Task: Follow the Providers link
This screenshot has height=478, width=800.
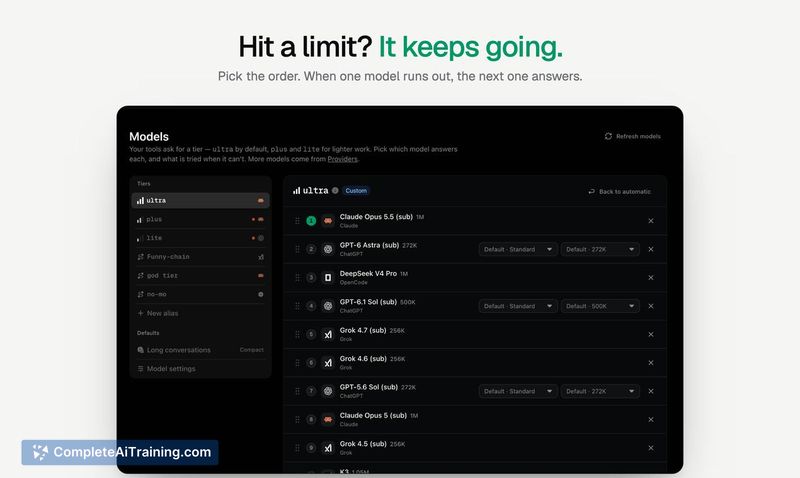Action: (342, 159)
